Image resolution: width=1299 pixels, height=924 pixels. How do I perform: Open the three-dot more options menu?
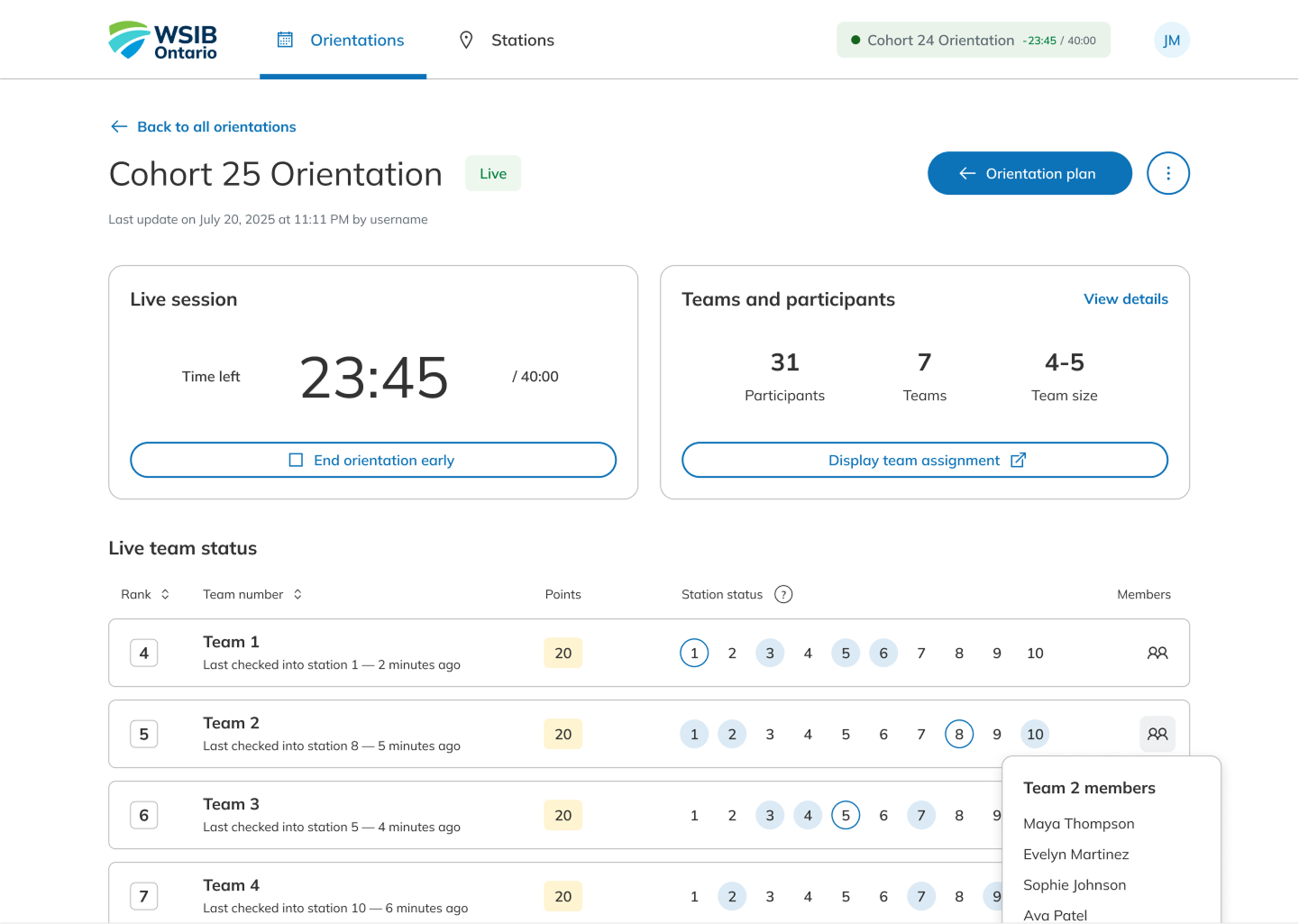click(x=1167, y=173)
